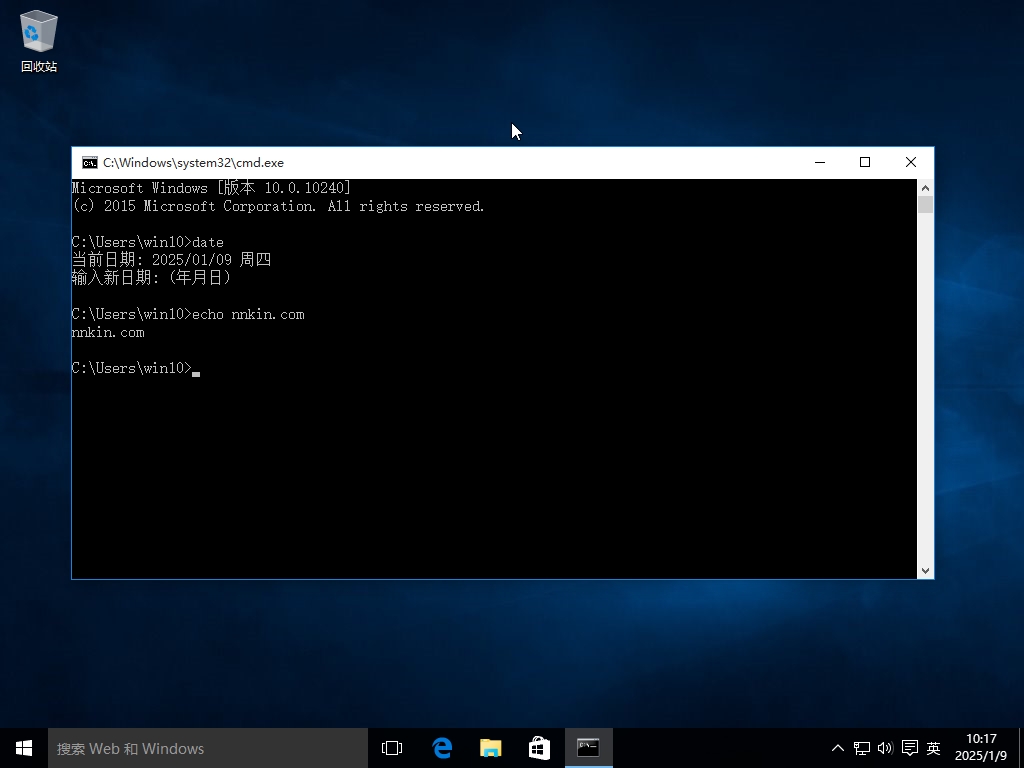1024x768 pixels.
Task: Minimize the cmd.exe window
Action: [x=819, y=162]
